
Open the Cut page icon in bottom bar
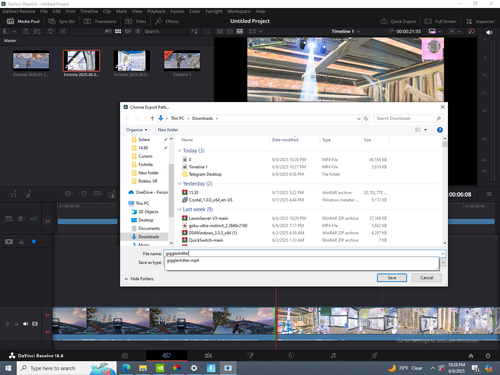point(166,355)
